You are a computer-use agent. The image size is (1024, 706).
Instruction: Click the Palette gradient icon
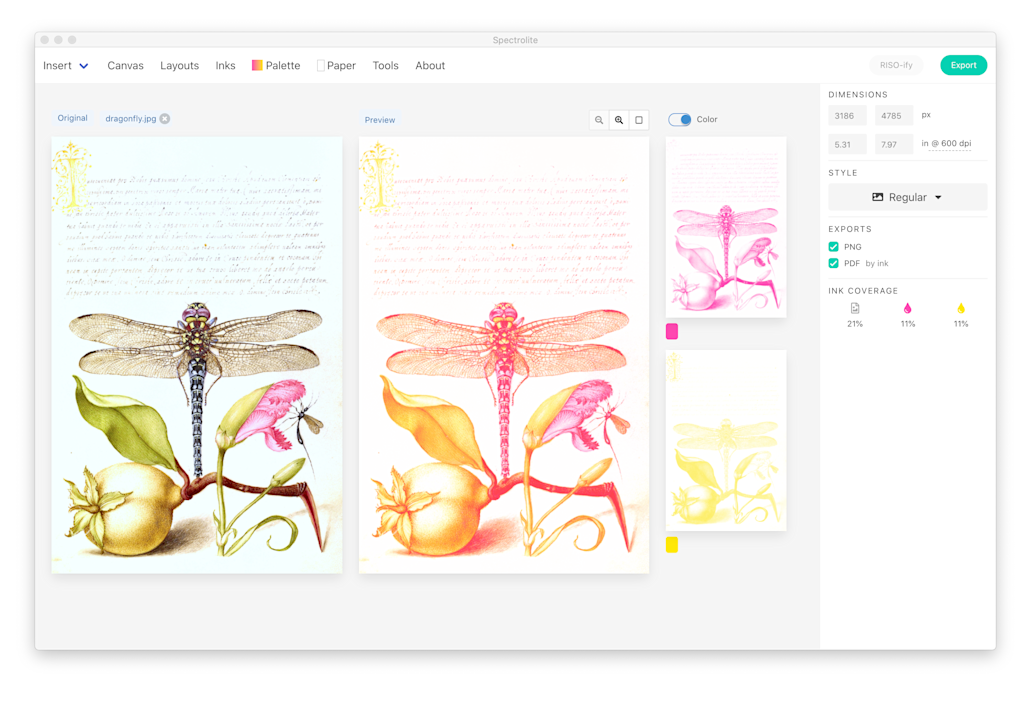tap(257, 65)
